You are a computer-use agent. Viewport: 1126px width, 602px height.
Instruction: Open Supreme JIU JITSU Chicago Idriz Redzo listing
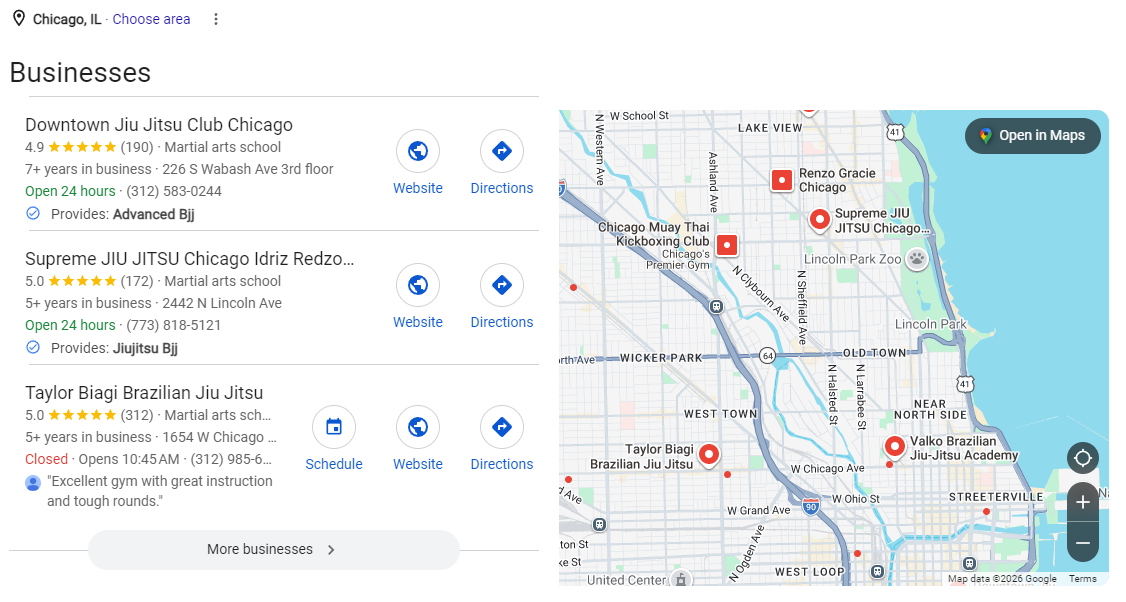pyautogui.click(x=190, y=259)
